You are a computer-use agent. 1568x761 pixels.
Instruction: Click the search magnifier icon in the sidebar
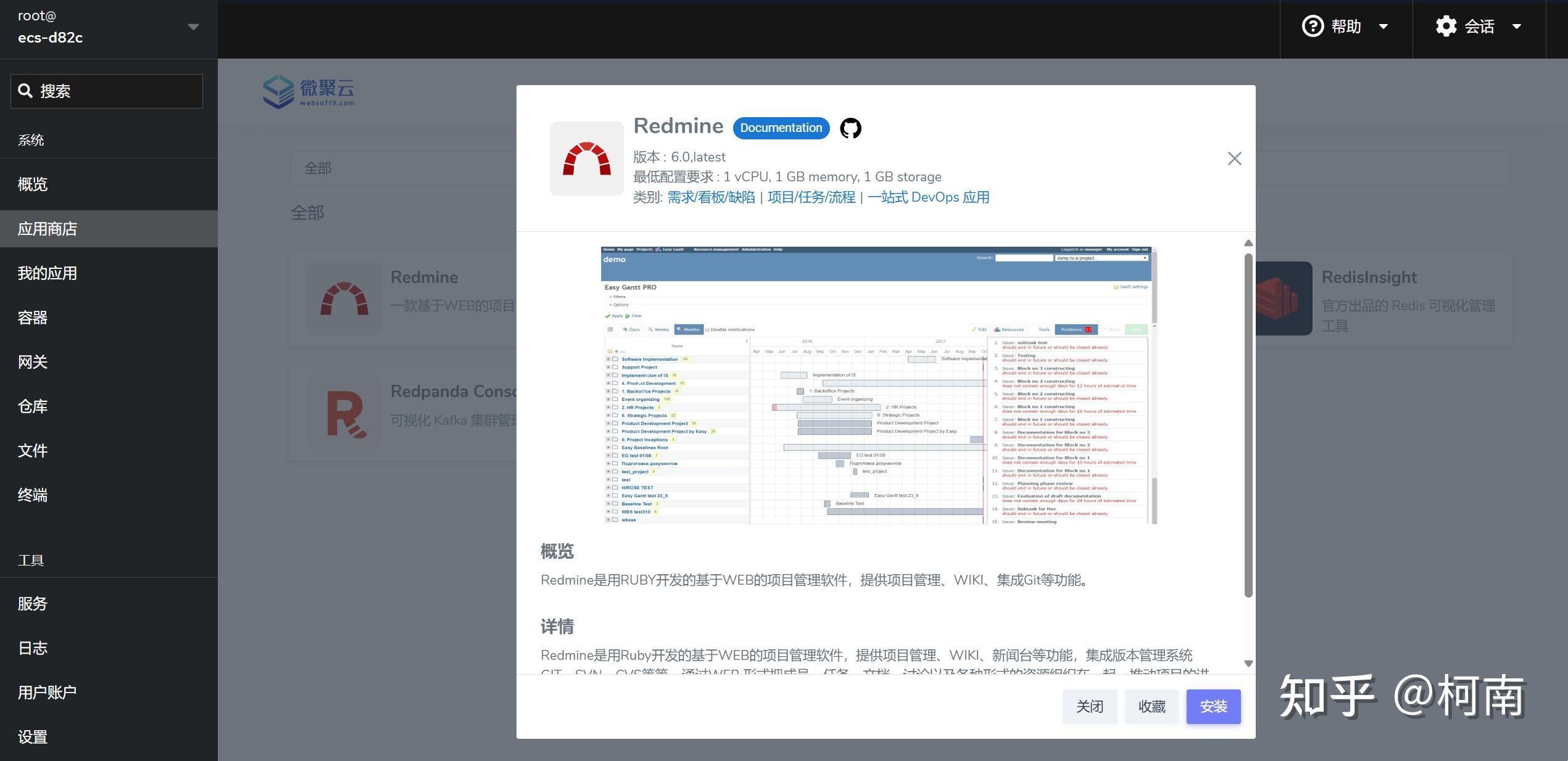tap(26, 91)
